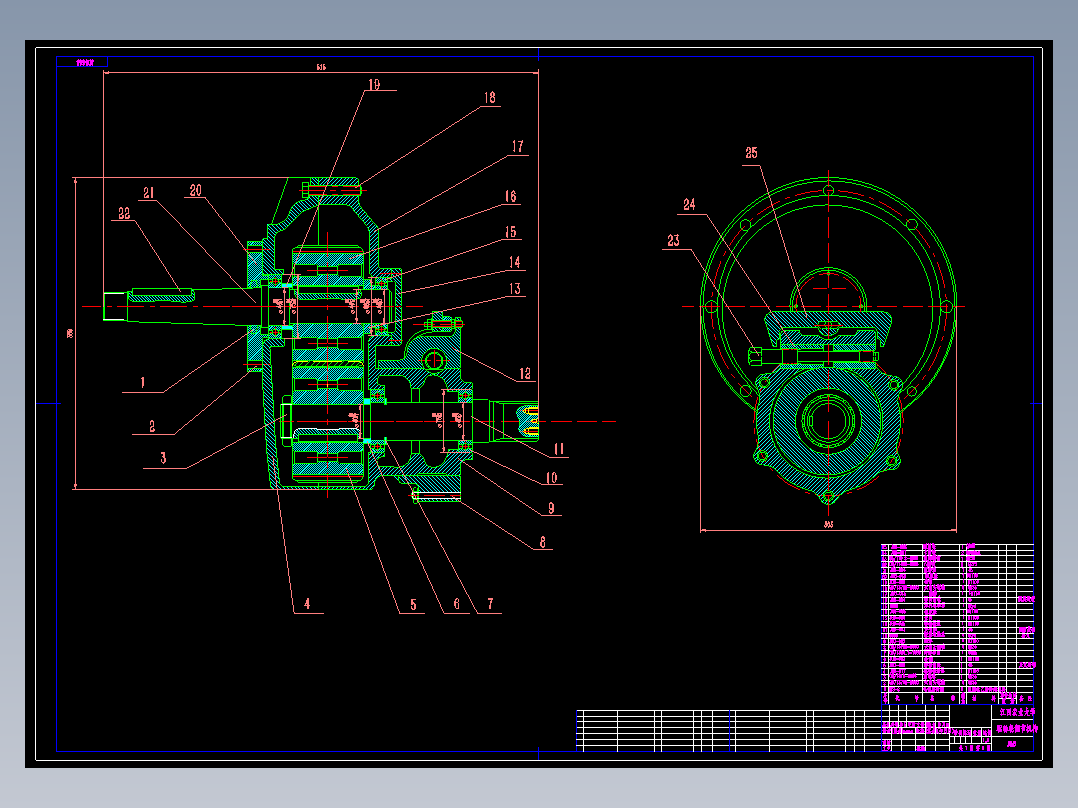The width and height of the screenshot is (1078, 808).
Task: Select part callout number 8
Action: 542,543
